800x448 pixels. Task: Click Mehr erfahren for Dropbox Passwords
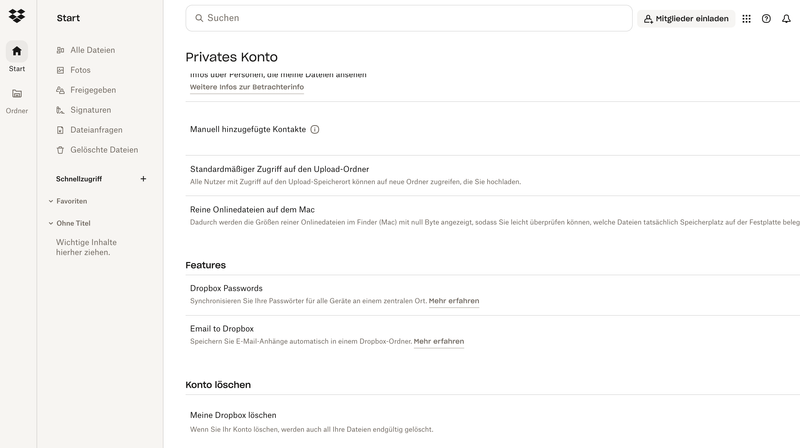click(x=454, y=301)
